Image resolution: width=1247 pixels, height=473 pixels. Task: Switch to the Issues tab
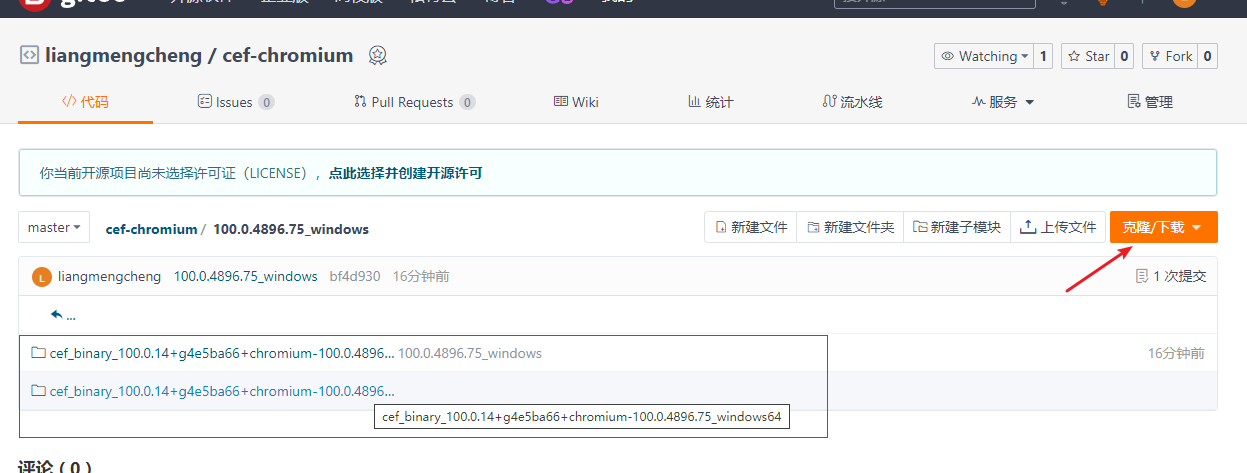236,102
